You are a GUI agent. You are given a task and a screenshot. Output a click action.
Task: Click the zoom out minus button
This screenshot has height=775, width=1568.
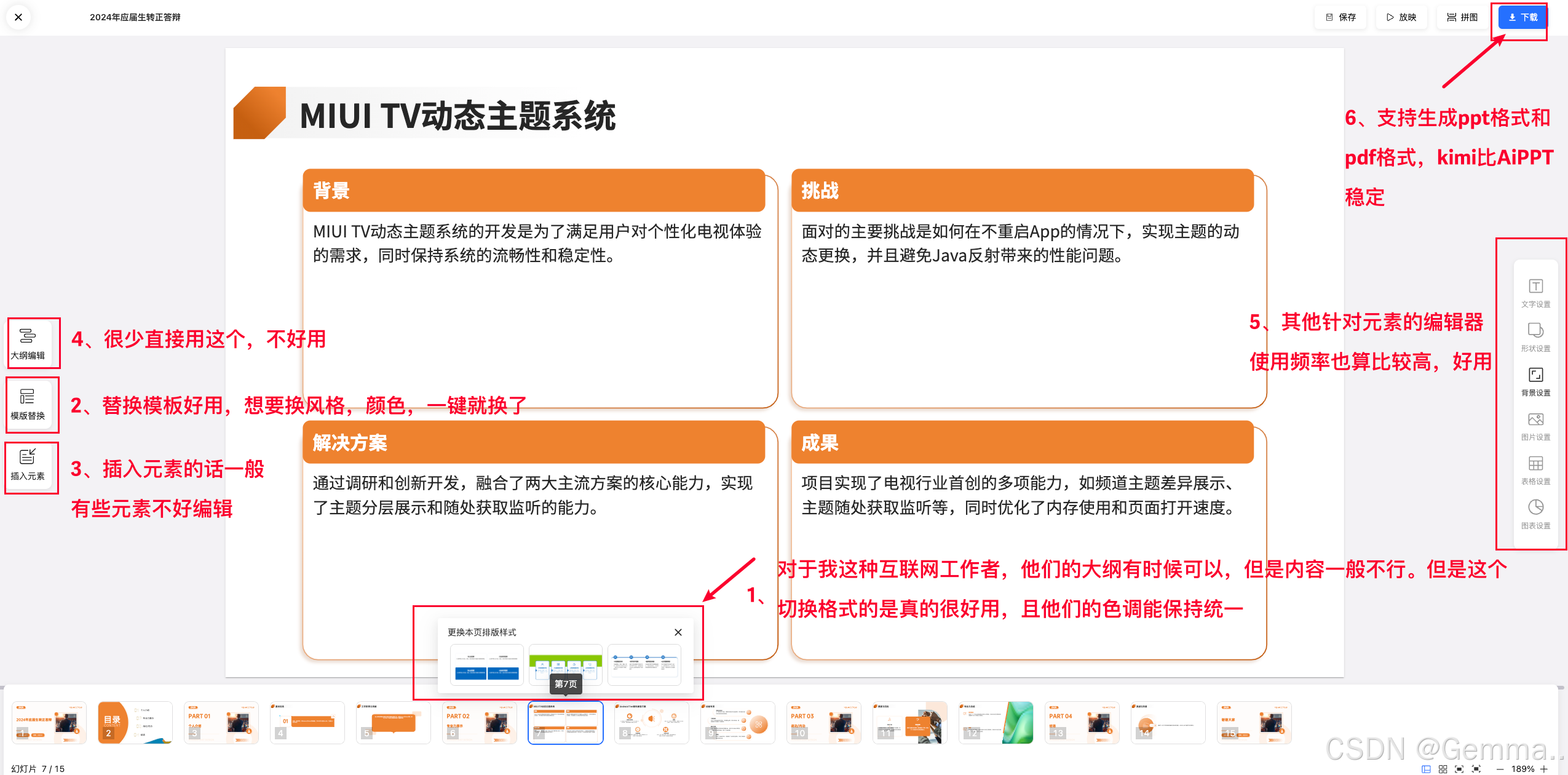(1500, 769)
